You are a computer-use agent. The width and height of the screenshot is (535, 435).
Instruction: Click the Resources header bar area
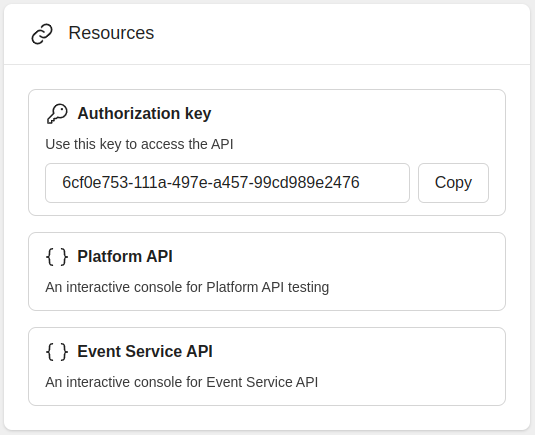tap(267, 34)
